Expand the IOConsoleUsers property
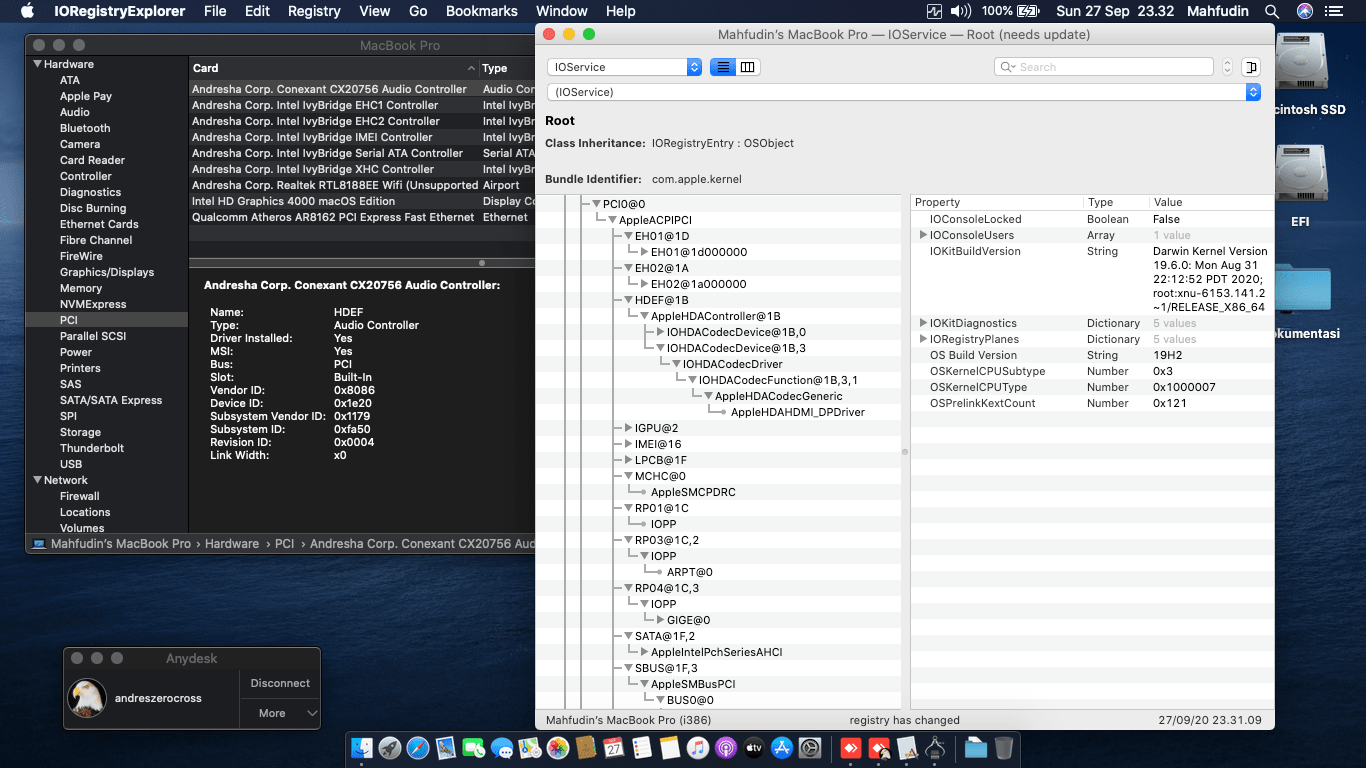 point(923,235)
